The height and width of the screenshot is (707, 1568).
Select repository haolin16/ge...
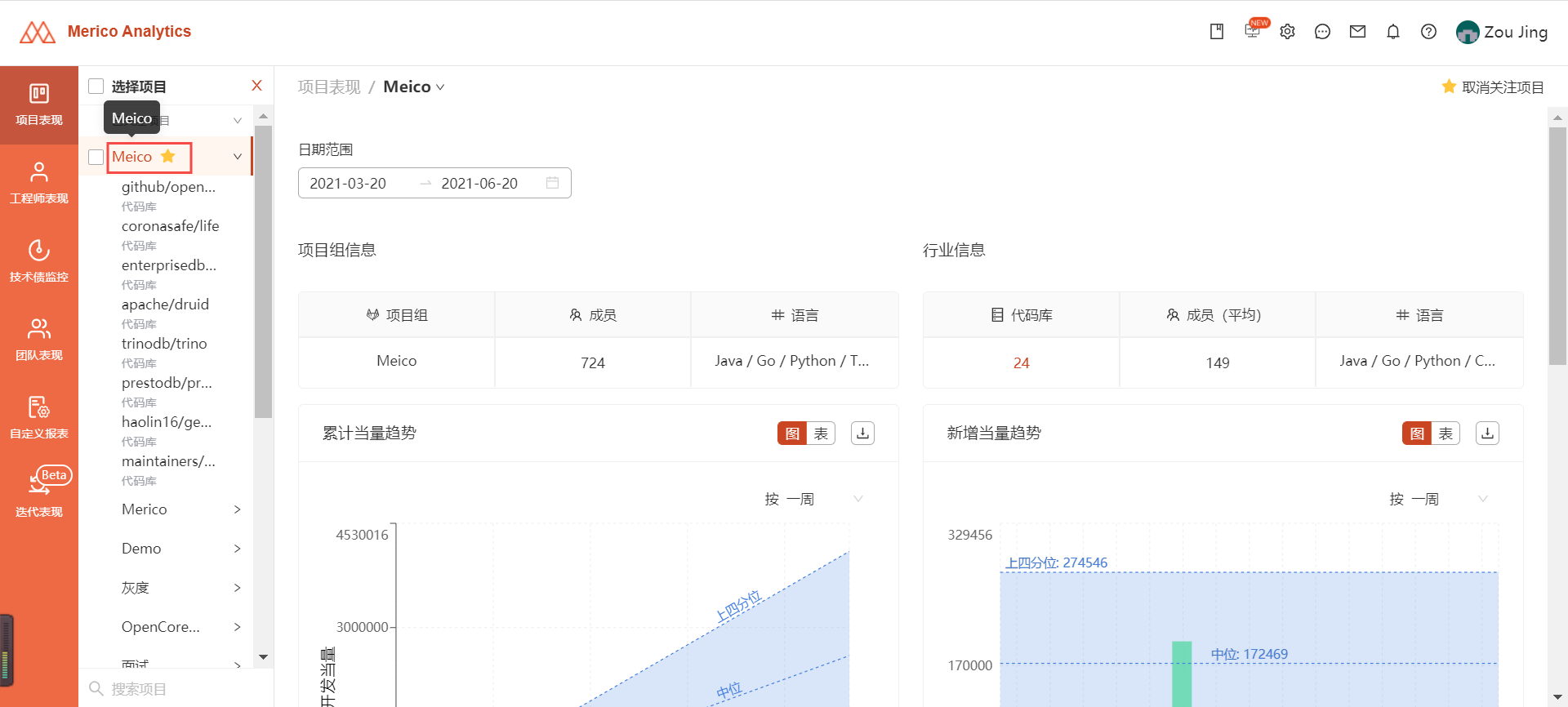tap(167, 422)
